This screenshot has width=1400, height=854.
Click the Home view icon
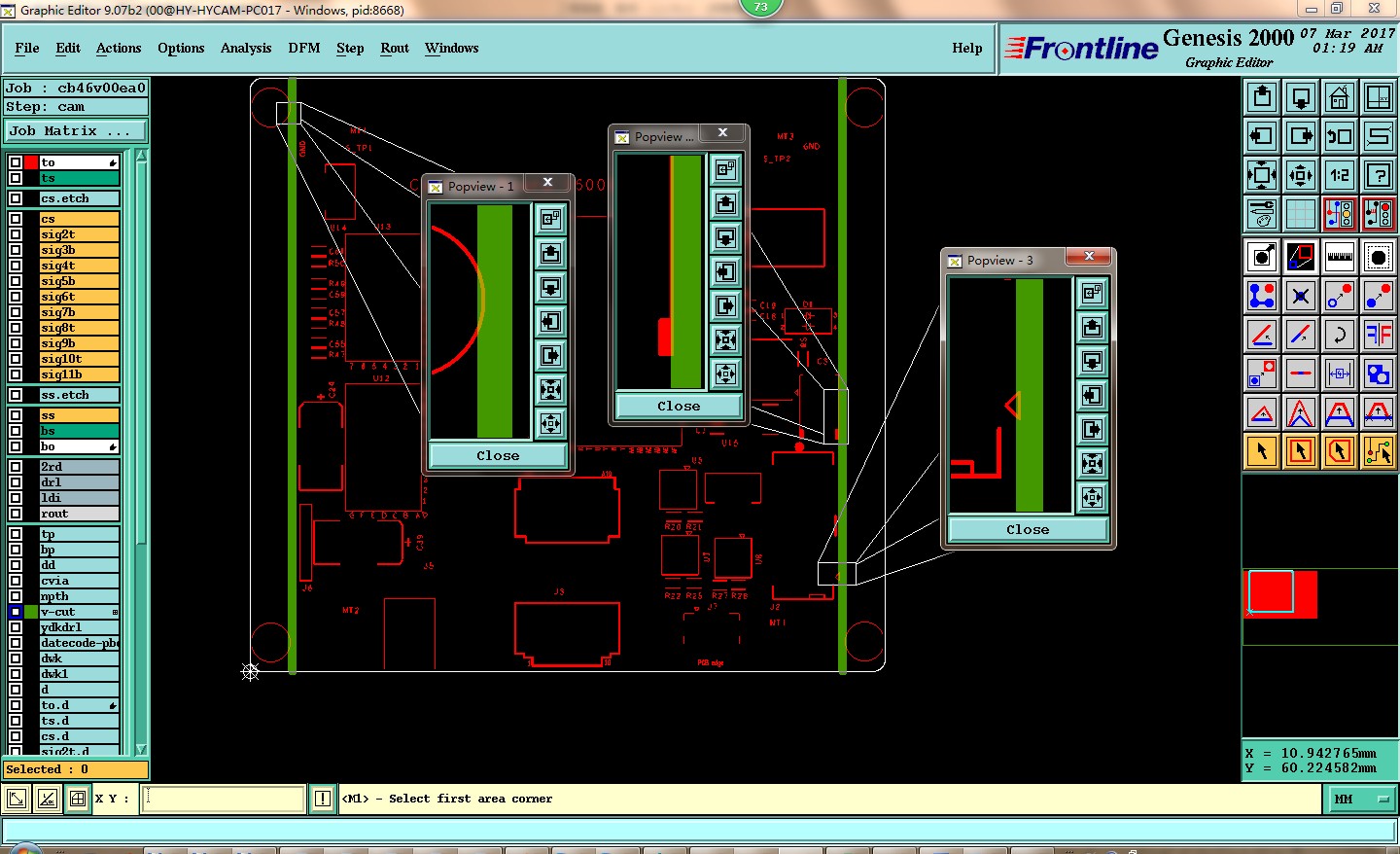1340,97
